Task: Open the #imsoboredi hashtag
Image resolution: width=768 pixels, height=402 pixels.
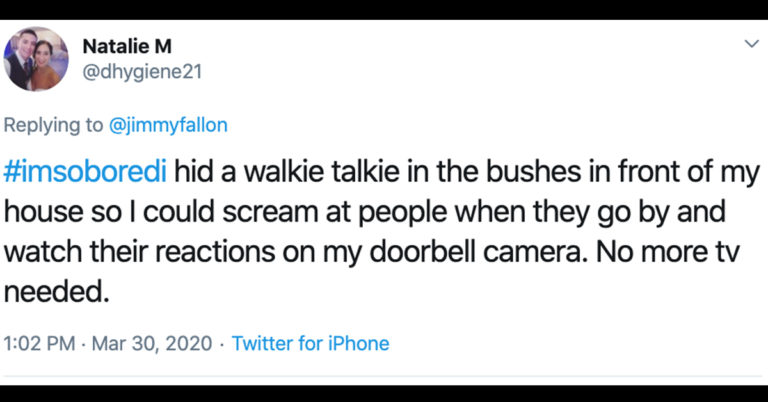Action: point(87,170)
